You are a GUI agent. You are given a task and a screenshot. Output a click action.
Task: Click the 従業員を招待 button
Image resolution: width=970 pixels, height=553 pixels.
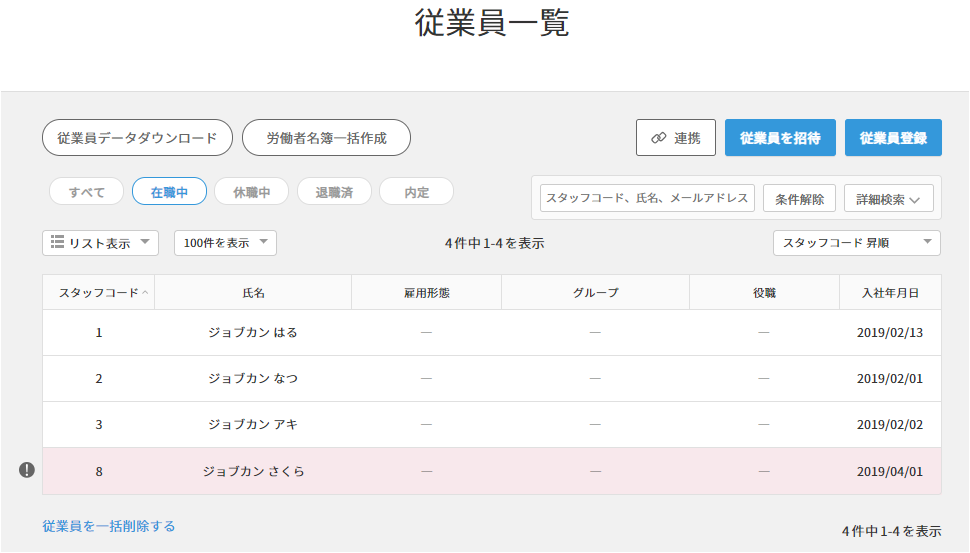(780, 138)
